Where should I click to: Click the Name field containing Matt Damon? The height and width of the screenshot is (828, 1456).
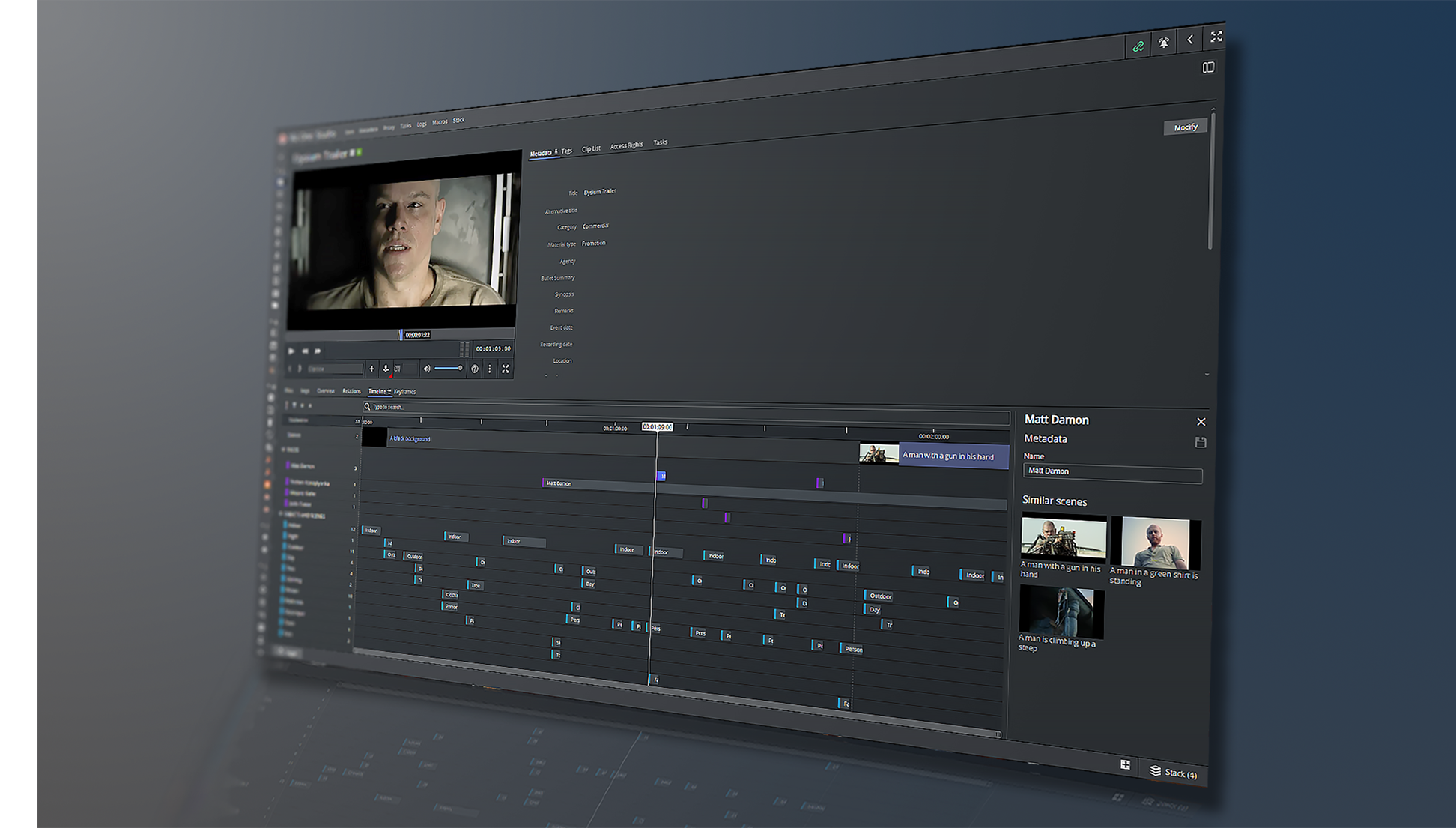point(1111,472)
